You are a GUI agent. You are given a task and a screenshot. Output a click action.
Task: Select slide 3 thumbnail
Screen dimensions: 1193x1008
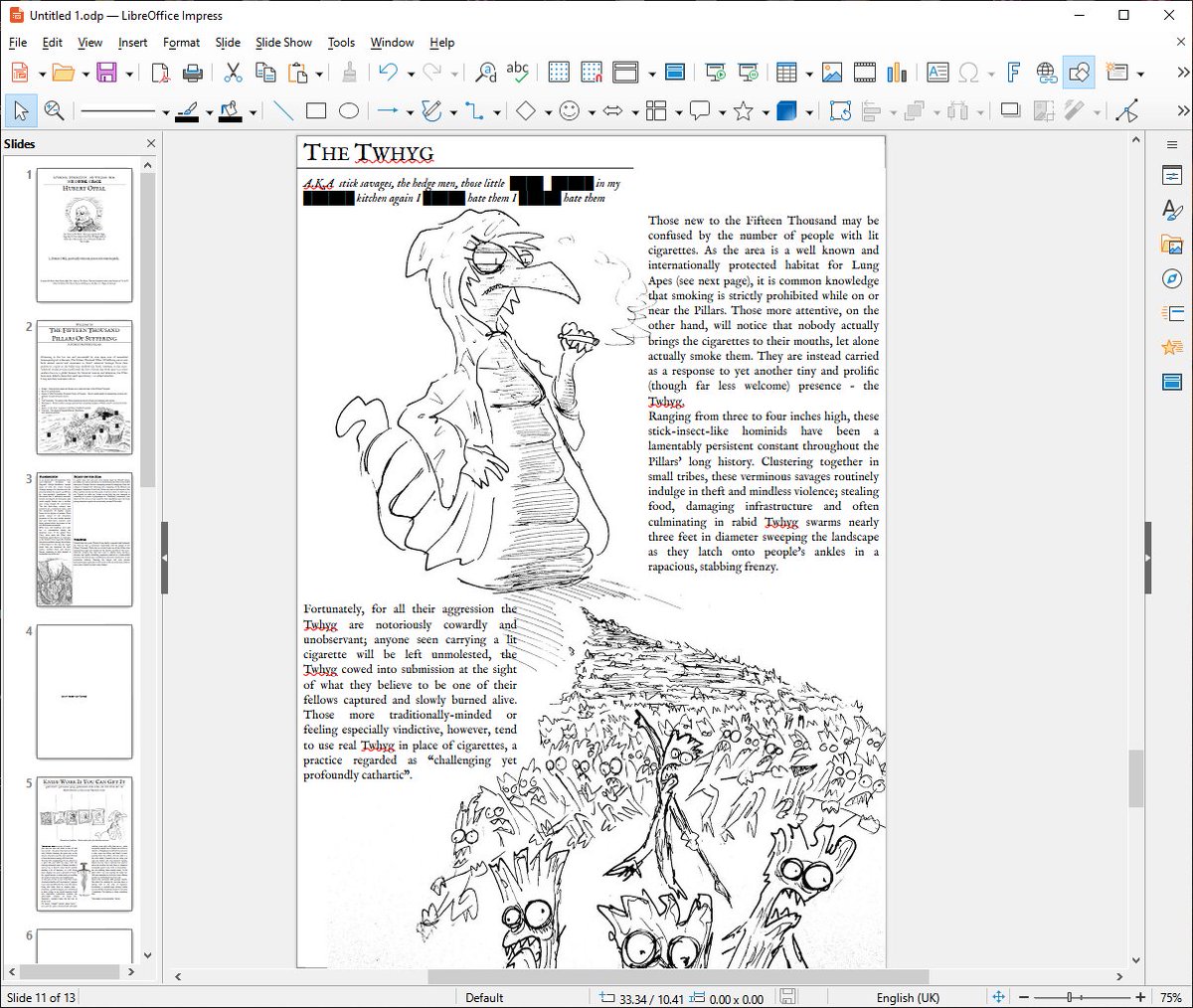(85, 540)
